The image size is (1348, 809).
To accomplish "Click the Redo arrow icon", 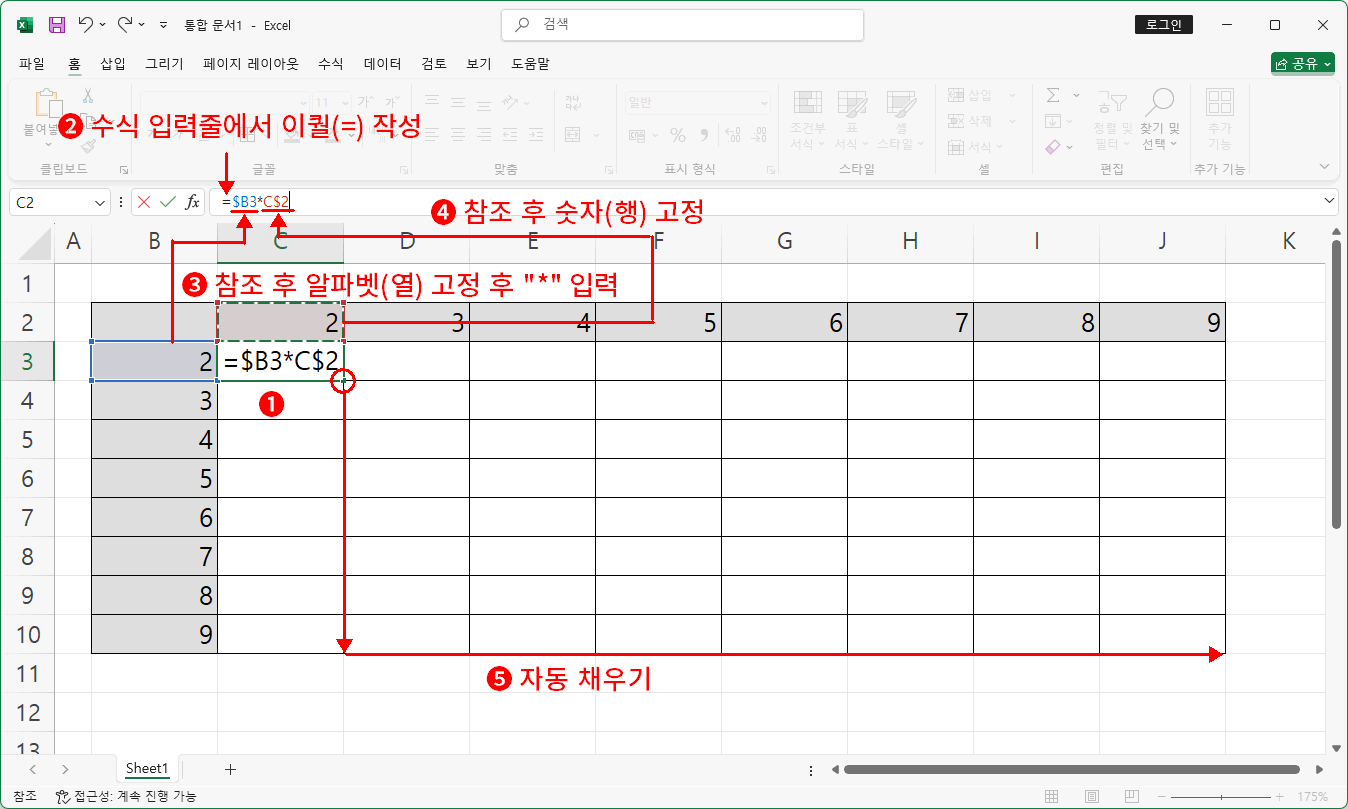I will (125, 24).
